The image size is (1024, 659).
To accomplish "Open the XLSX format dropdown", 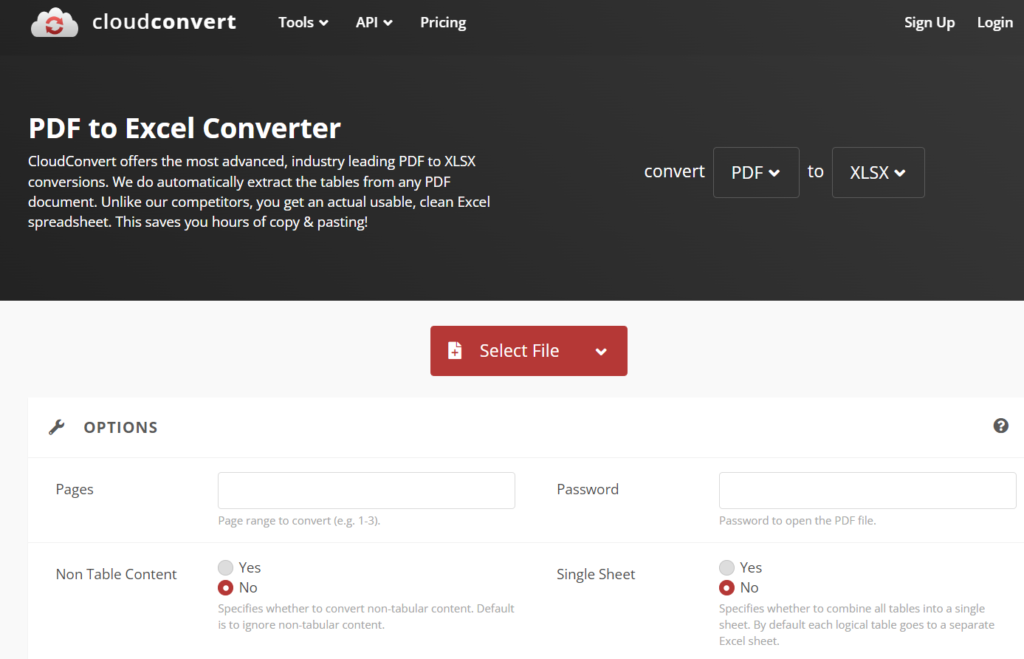I will pos(877,172).
